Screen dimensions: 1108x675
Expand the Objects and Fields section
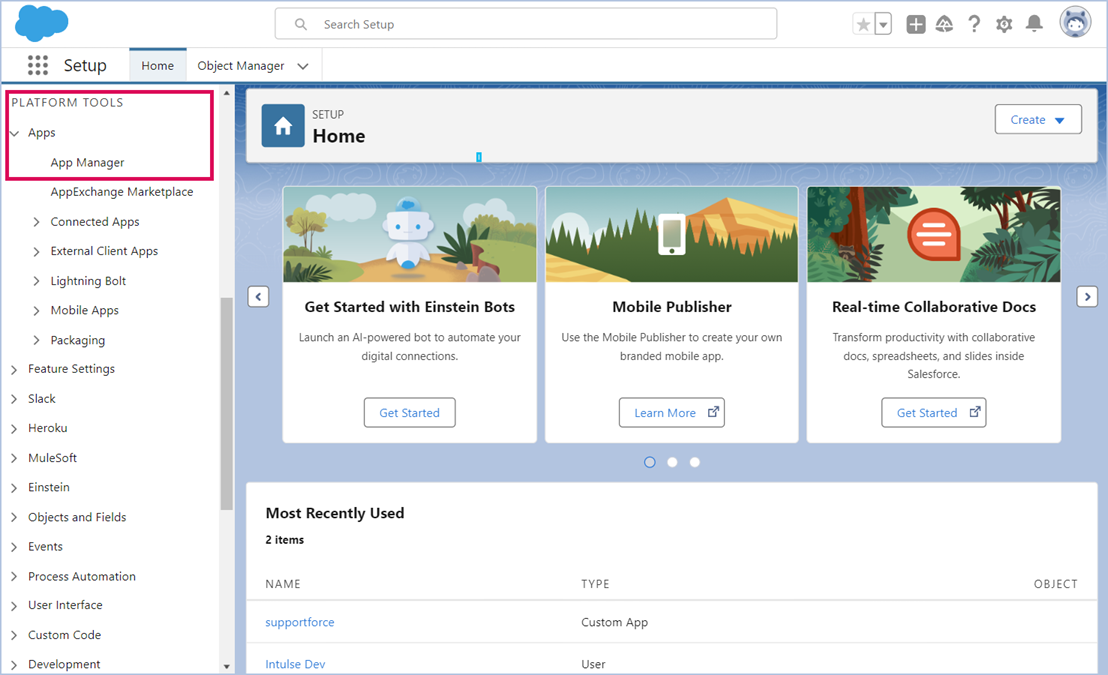14,518
